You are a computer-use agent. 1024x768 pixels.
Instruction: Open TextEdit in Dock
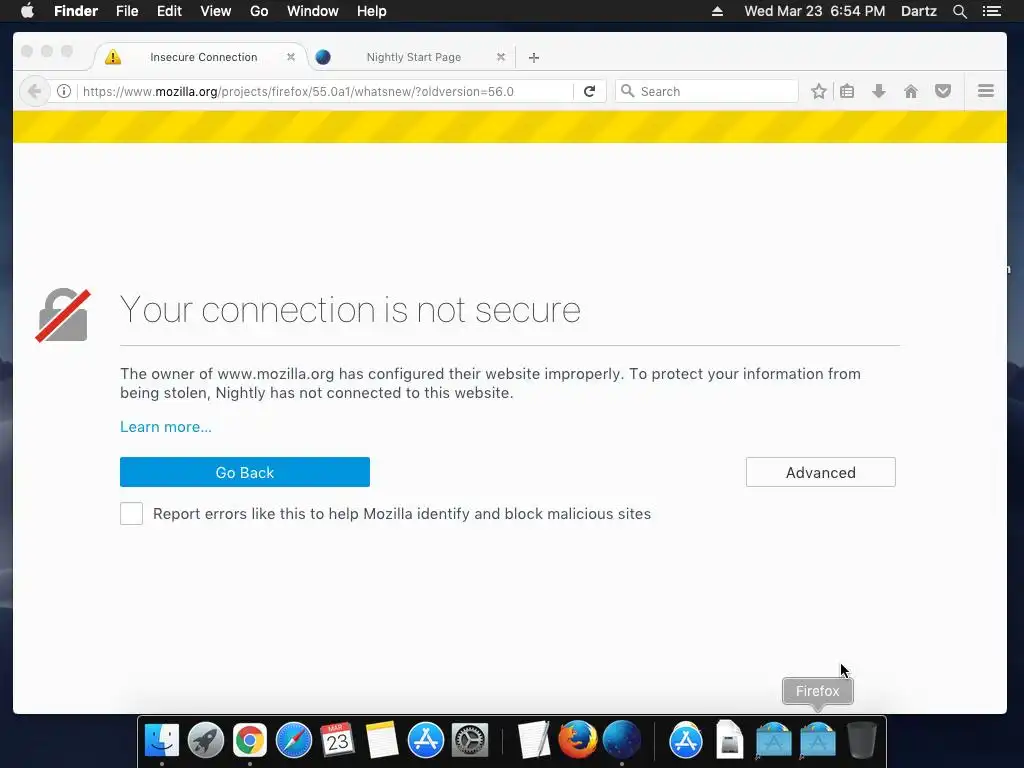pos(534,741)
